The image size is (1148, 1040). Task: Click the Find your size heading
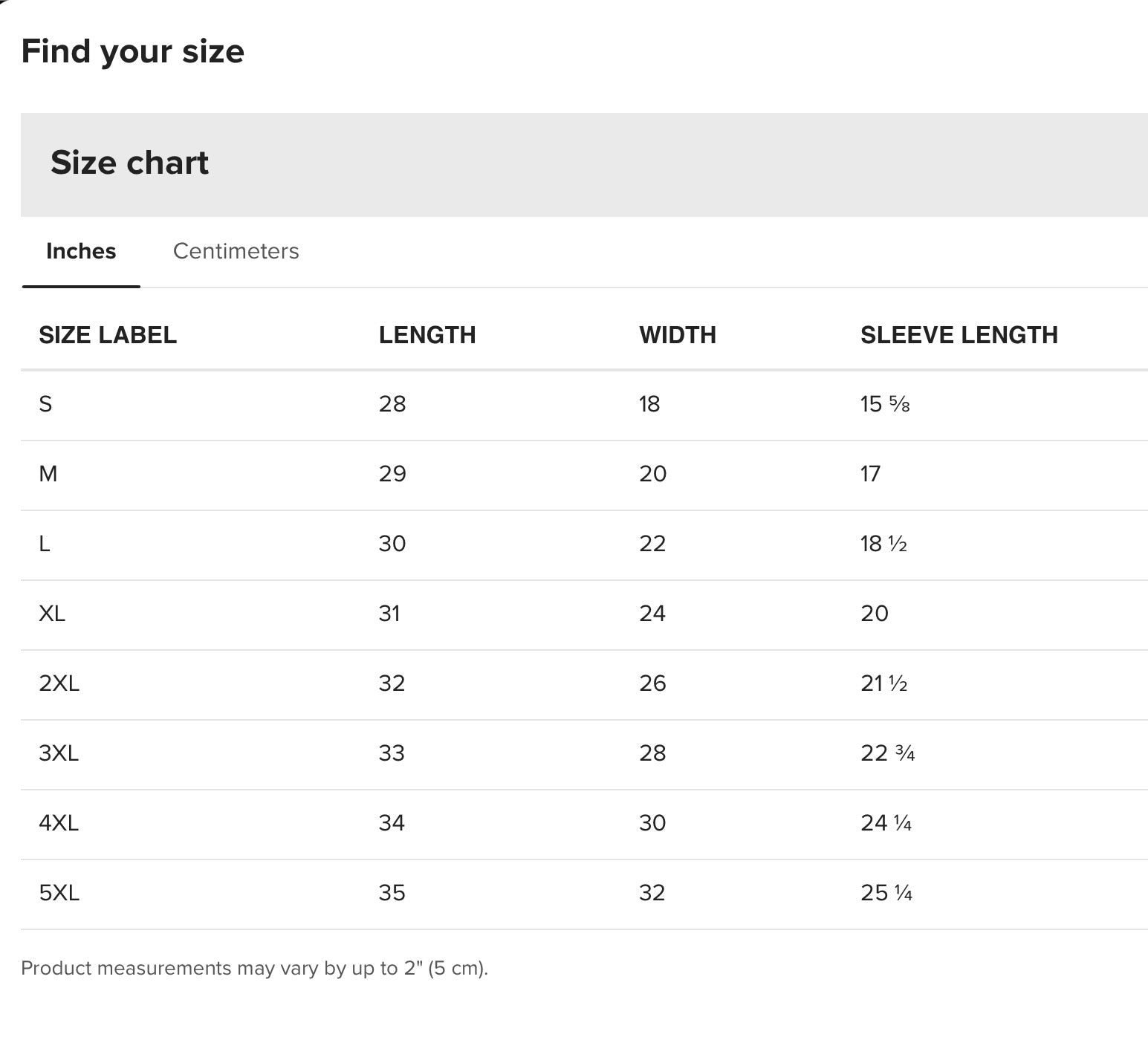(x=133, y=51)
